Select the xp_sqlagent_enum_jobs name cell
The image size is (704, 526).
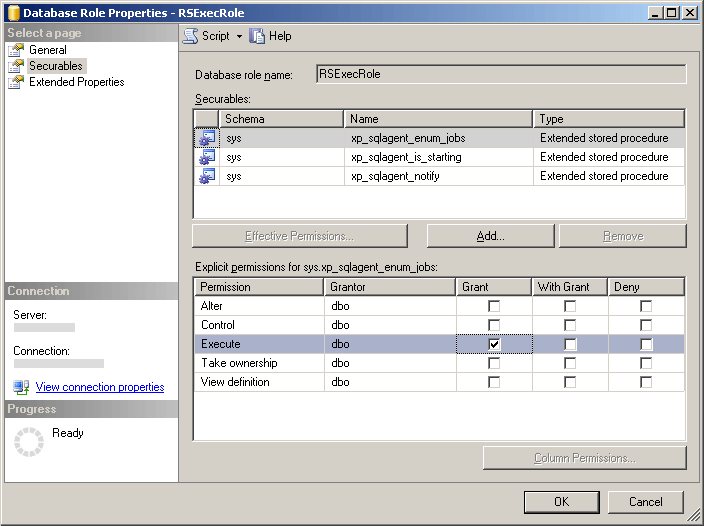point(439,138)
